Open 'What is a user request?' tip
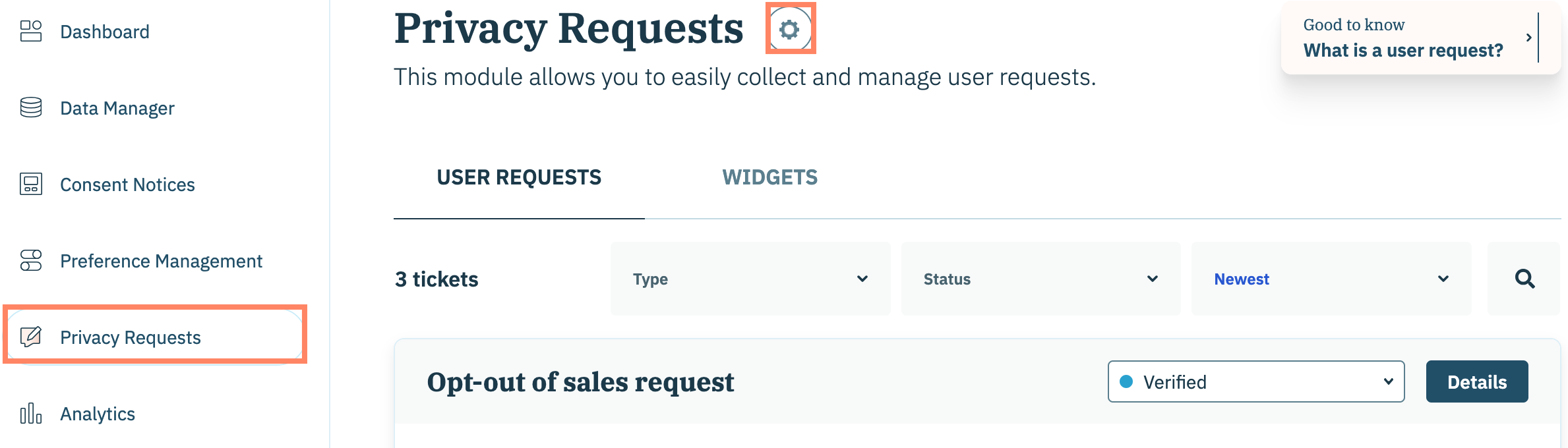This screenshot has width=1568, height=448. click(x=1402, y=51)
